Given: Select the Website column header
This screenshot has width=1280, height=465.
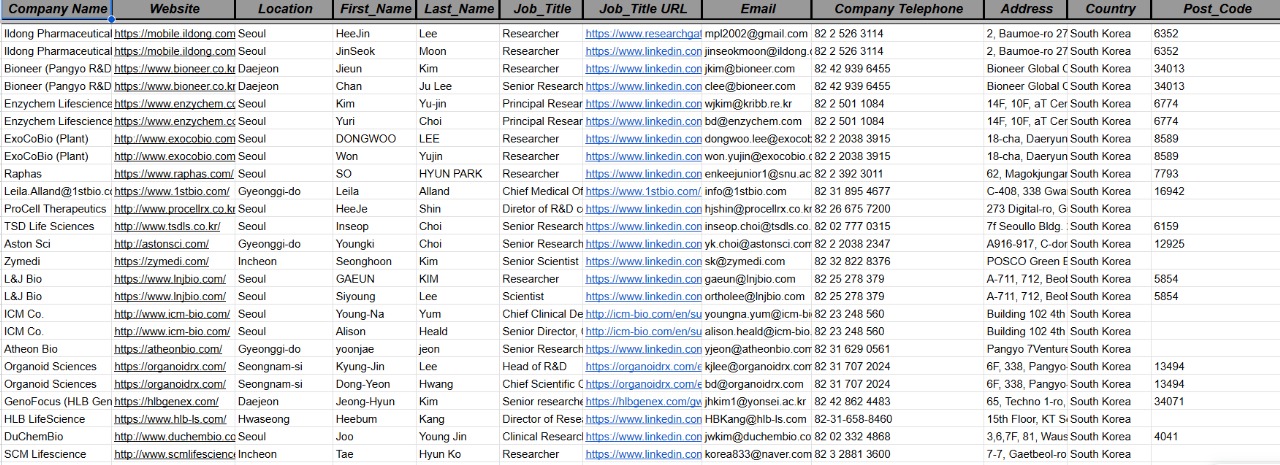Looking at the screenshot, I should point(174,9).
